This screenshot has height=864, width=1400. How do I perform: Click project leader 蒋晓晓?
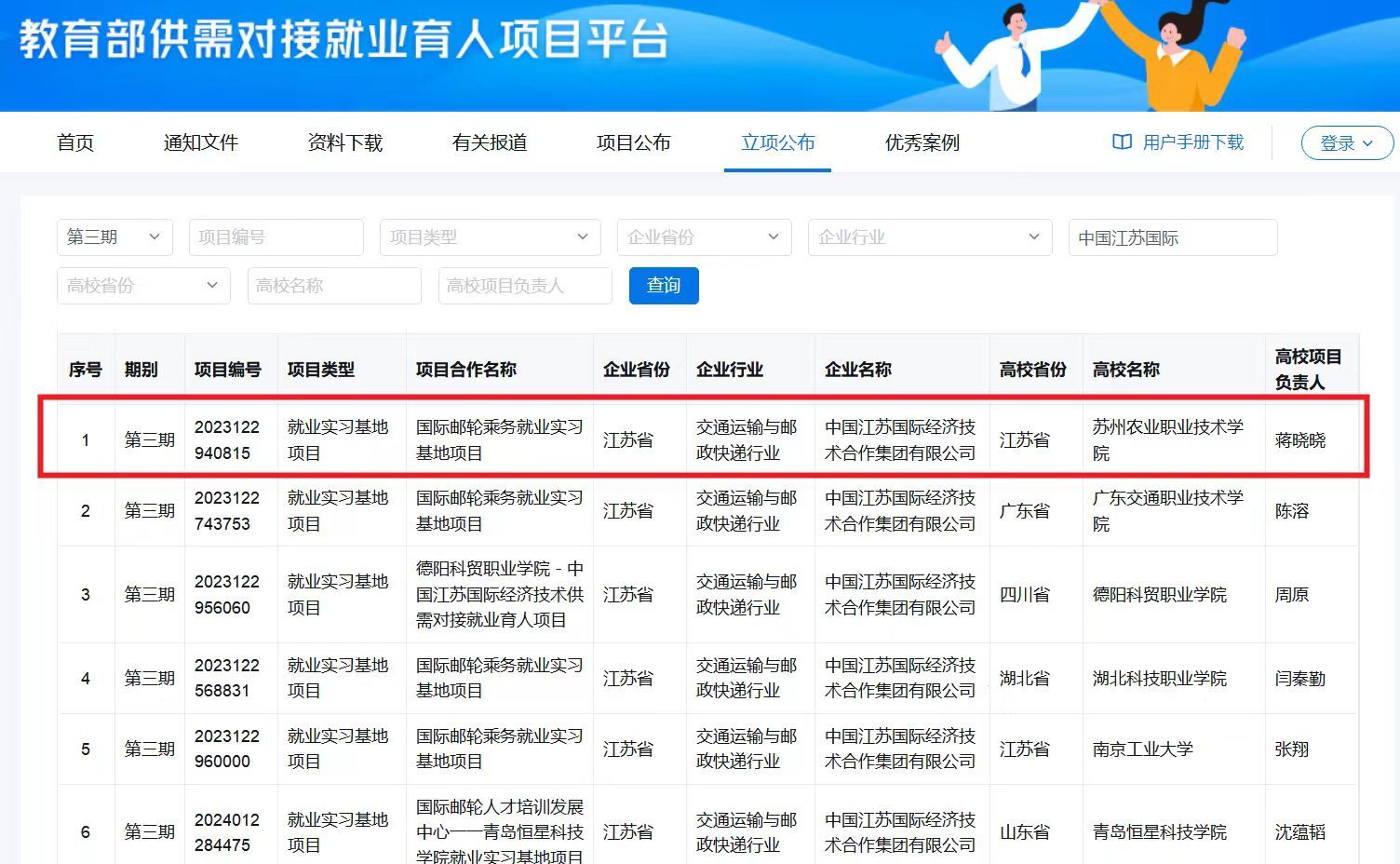coord(1300,440)
